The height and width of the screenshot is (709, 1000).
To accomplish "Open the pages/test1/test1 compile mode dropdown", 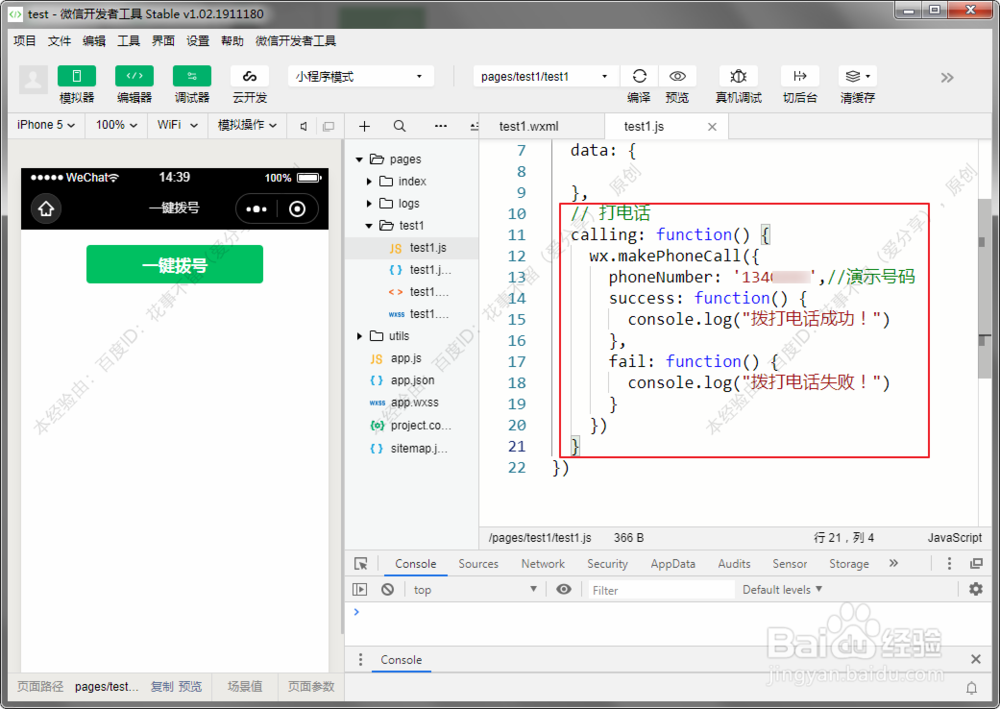I will pos(545,76).
